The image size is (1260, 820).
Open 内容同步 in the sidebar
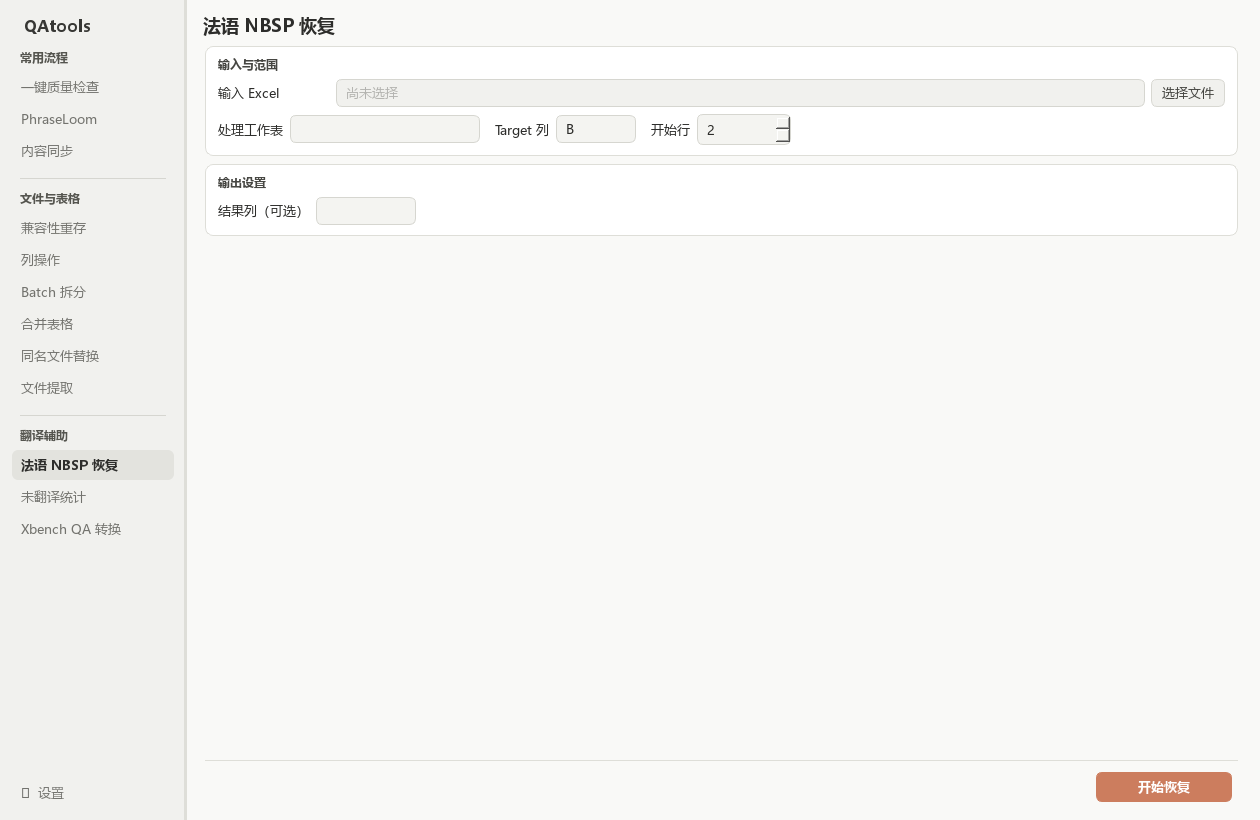coord(93,151)
